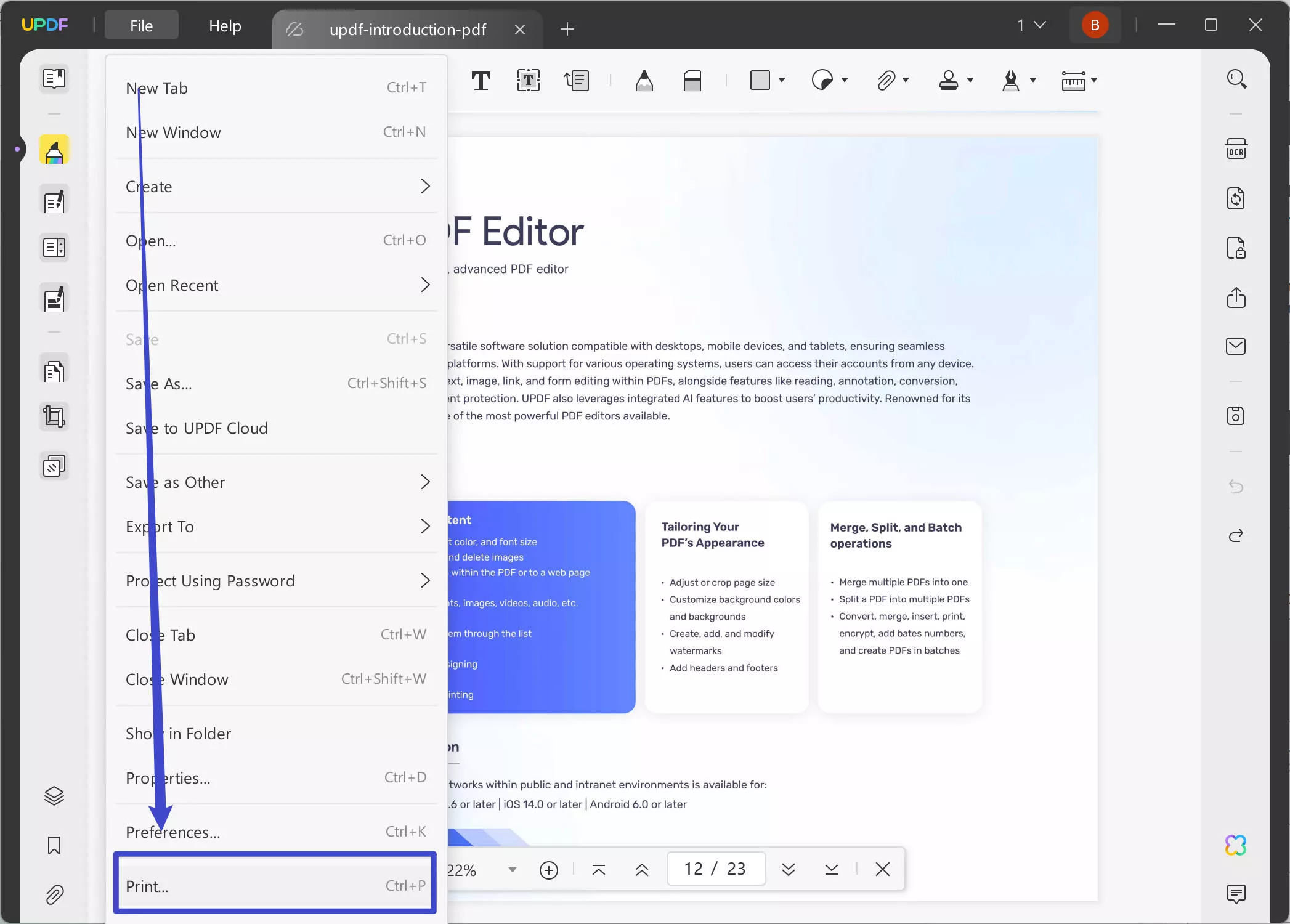Select the Comment highlighter tool in sidebar
Image resolution: width=1290 pixels, height=924 pixels.
pos(54,150)
